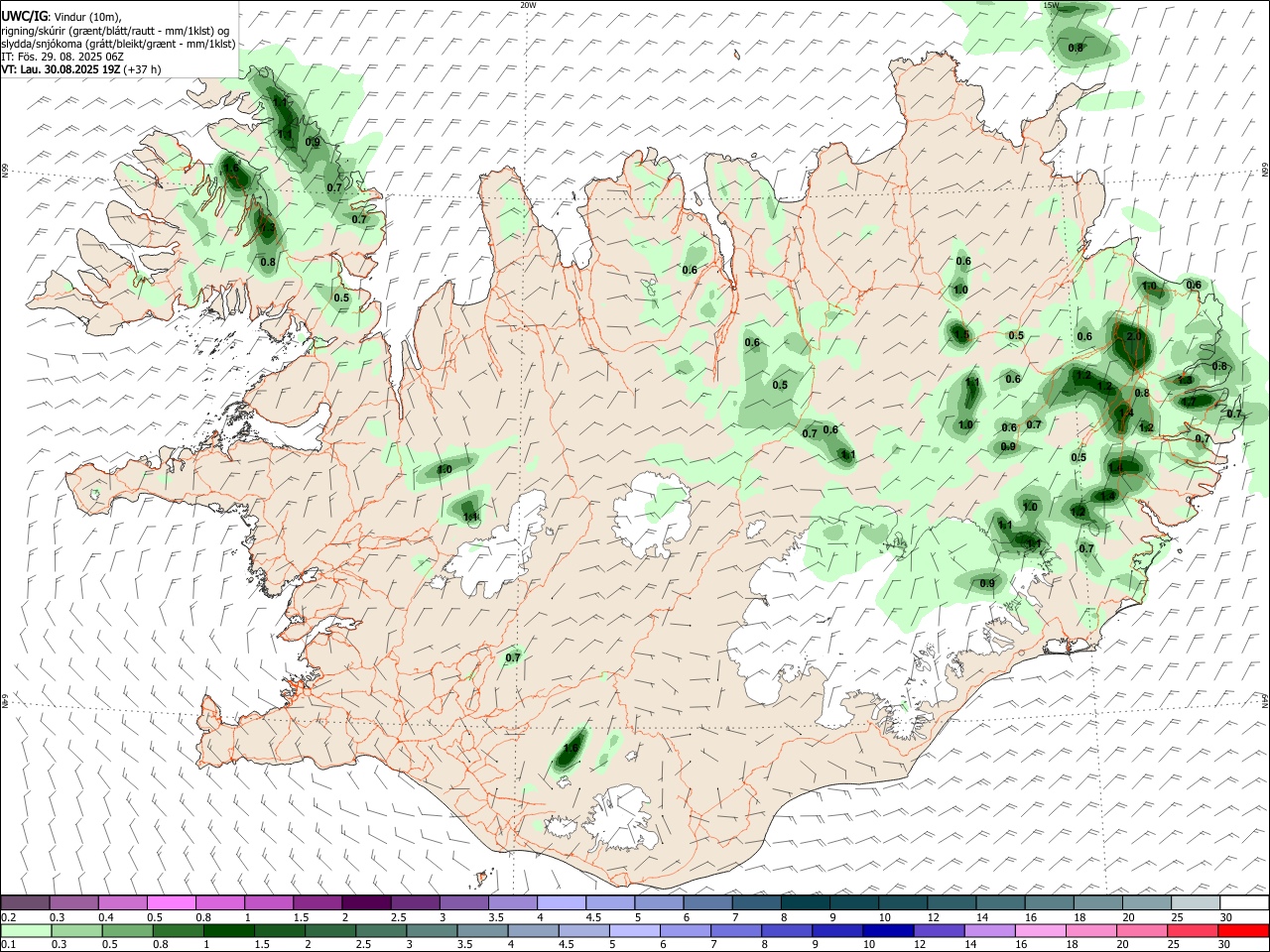Click the 2.0 precipitation value in East Iceland
The height and width of the screenshot is (952, 1270).
click(1134, 336)
